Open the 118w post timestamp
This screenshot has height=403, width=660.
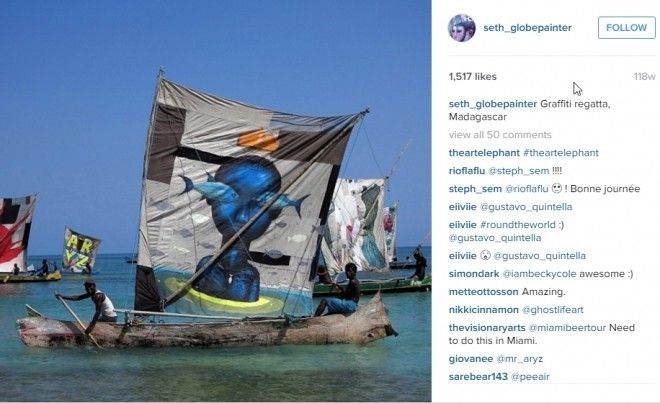(x=644, y=77)
